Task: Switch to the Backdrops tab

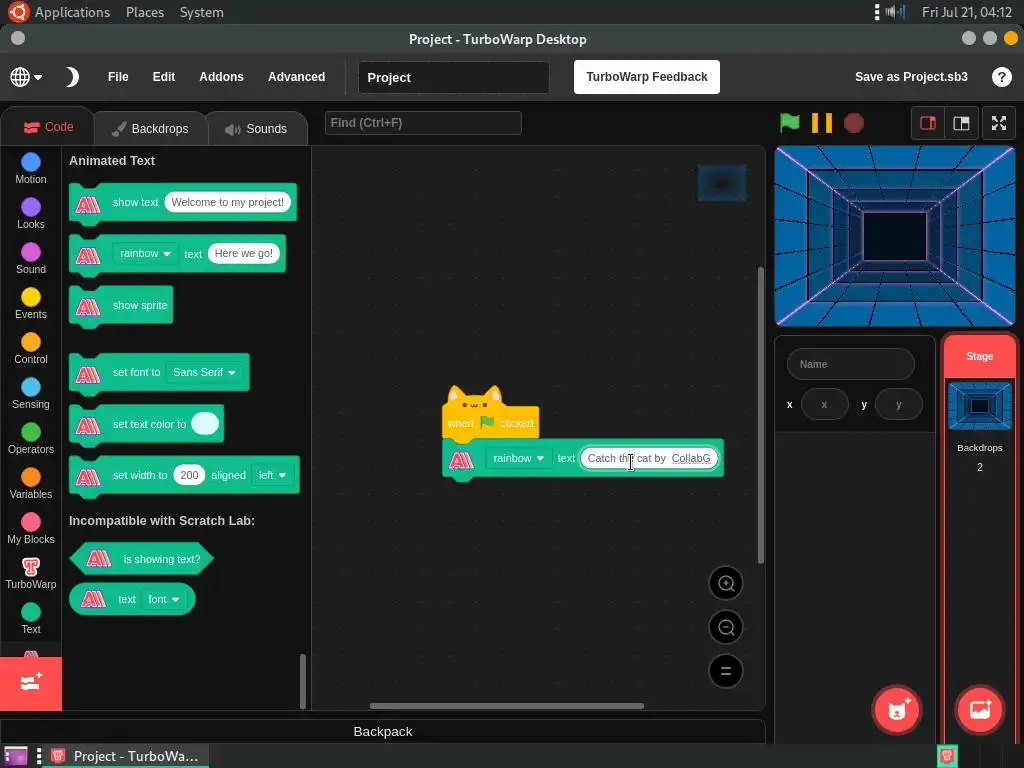Action: tap(151, 129)
